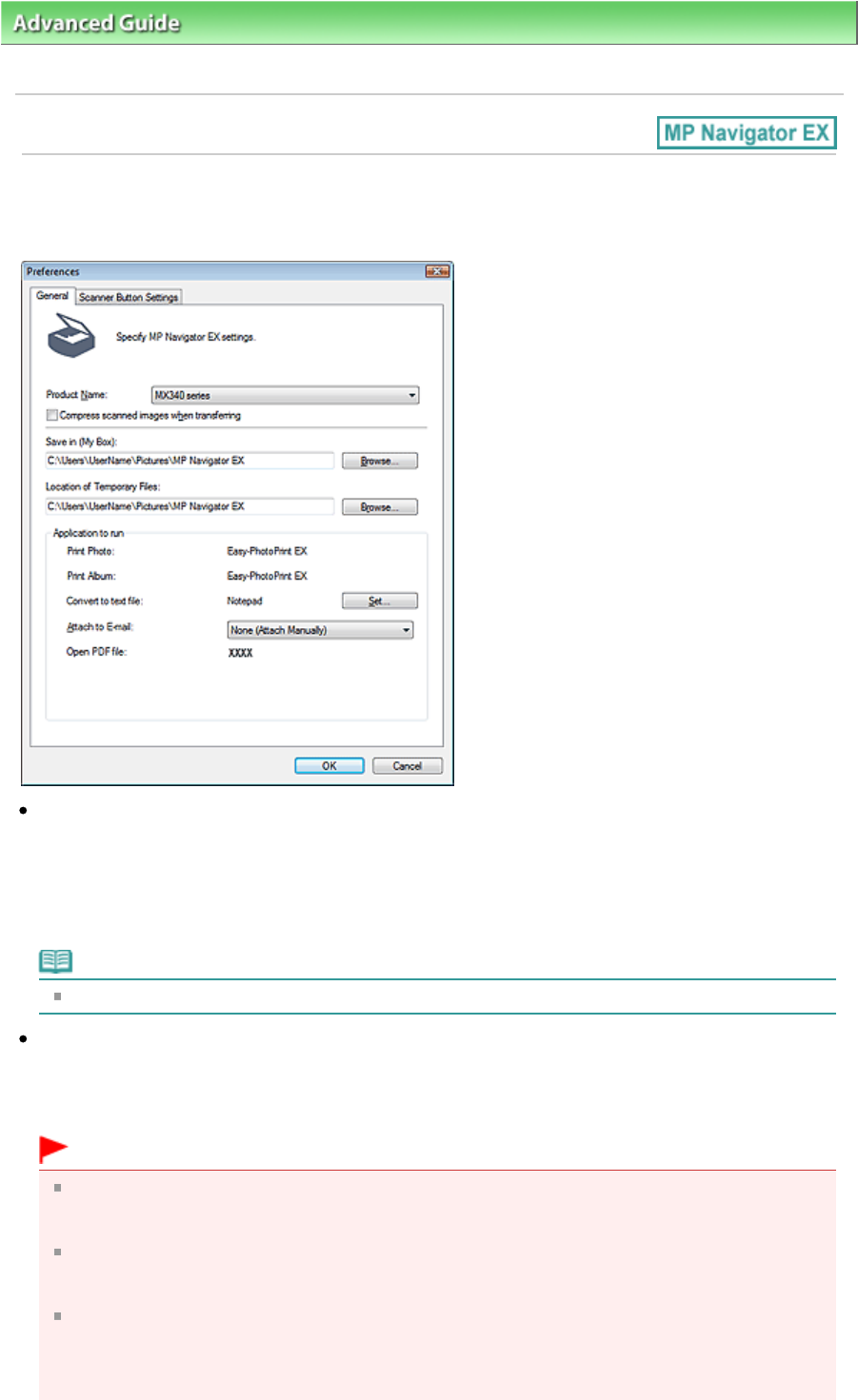Click the MP Navigator EX logo
Screen dimensions: 858x1400
(x=747, y=133)
